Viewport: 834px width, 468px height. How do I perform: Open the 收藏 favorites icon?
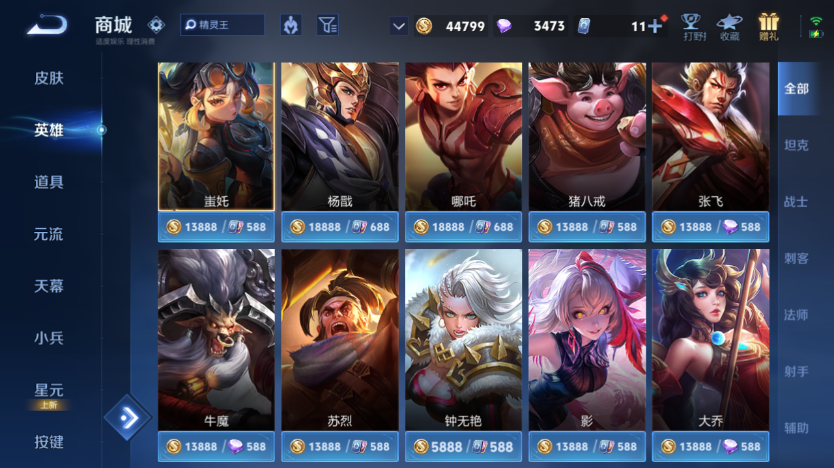tap(729, 27)
